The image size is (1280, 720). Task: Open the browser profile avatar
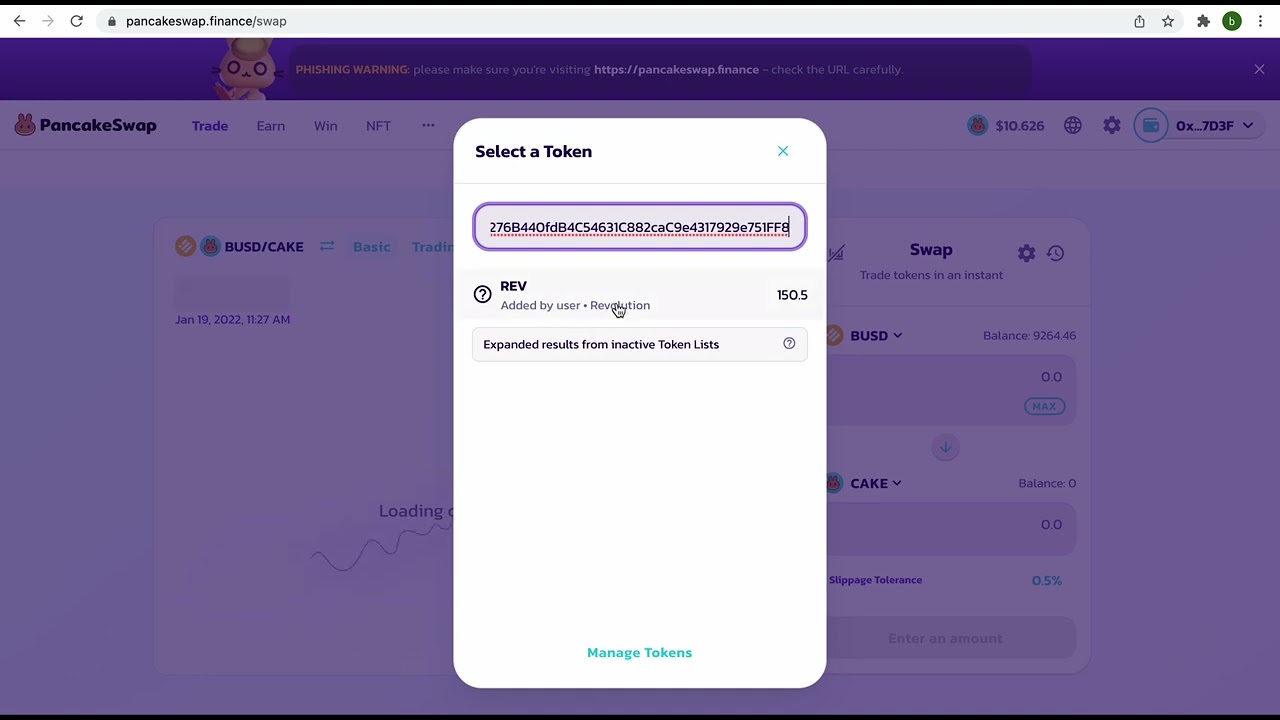1232,21
